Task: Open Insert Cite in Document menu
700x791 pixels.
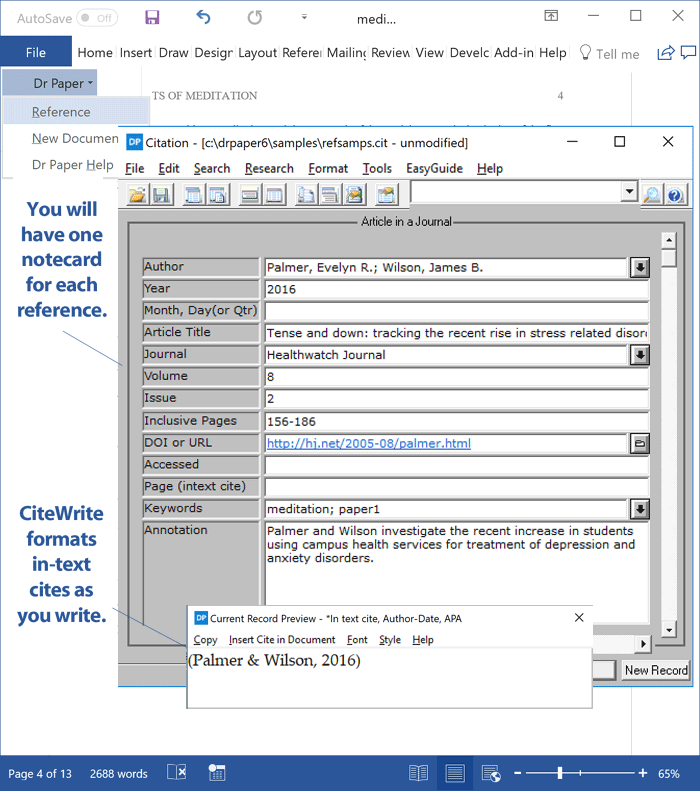Action: point(282,639)
